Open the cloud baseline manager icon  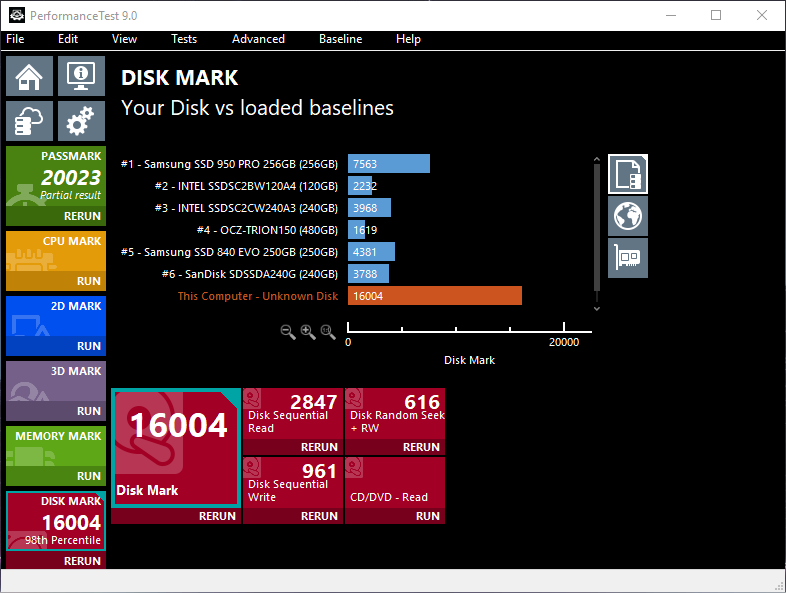click(29, 121)
